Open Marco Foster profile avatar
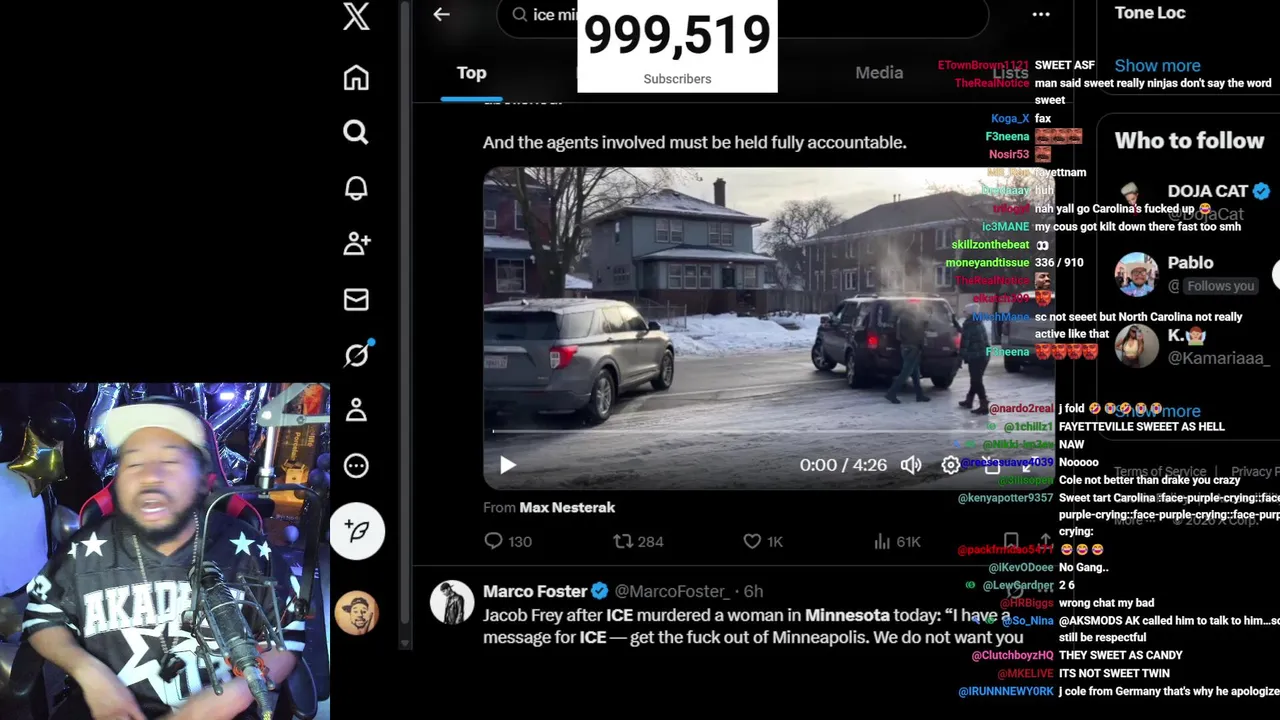The height and width of the screenshot is (720, 1280). coord(452,602)
